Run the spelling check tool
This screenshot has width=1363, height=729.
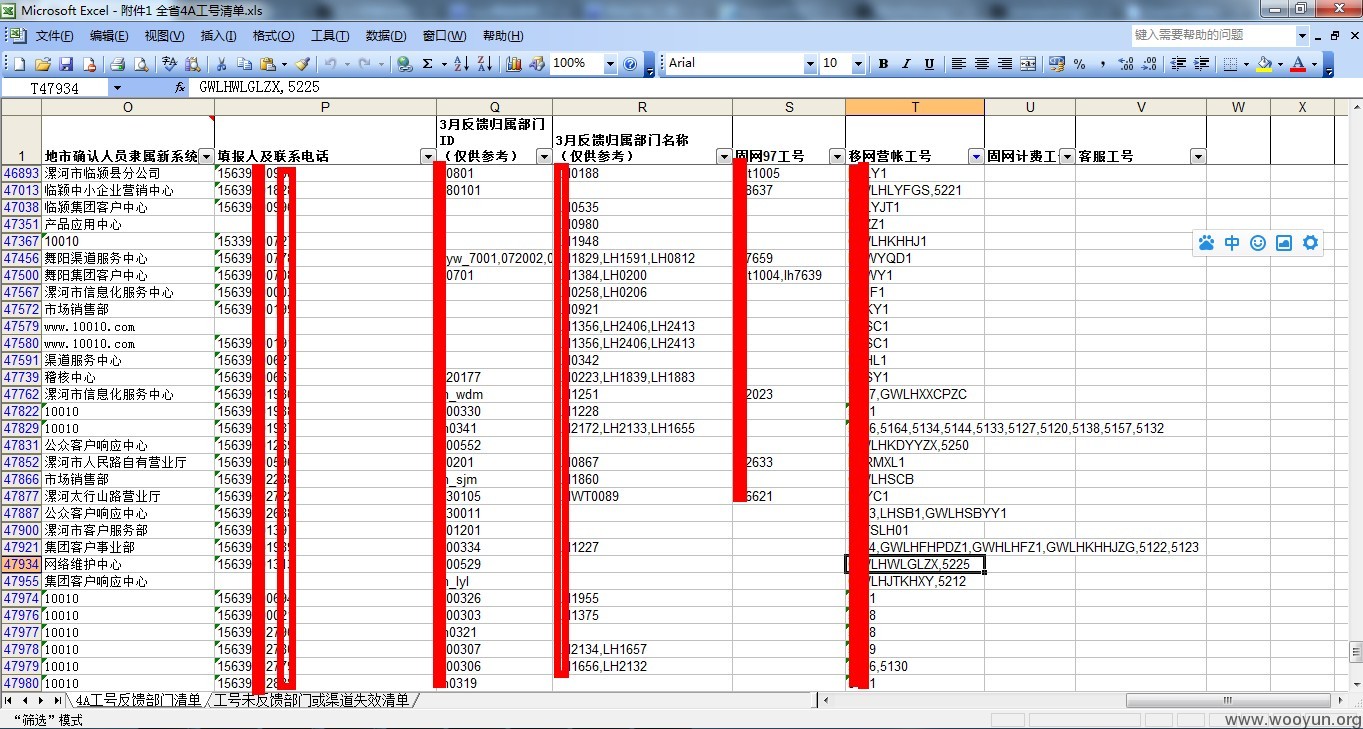pos(169,64)
